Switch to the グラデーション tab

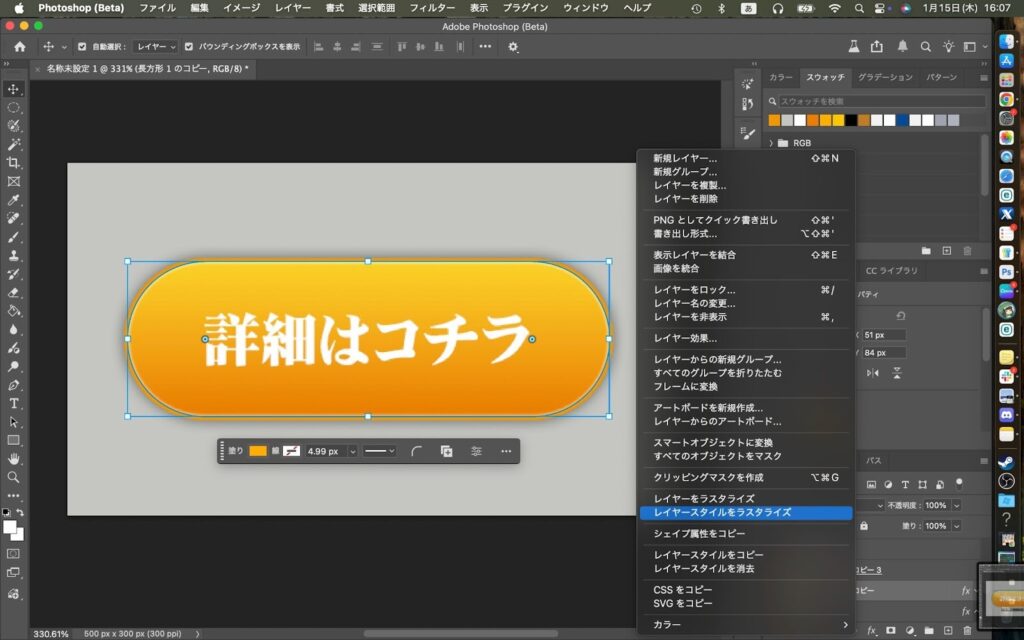[885, 77]
